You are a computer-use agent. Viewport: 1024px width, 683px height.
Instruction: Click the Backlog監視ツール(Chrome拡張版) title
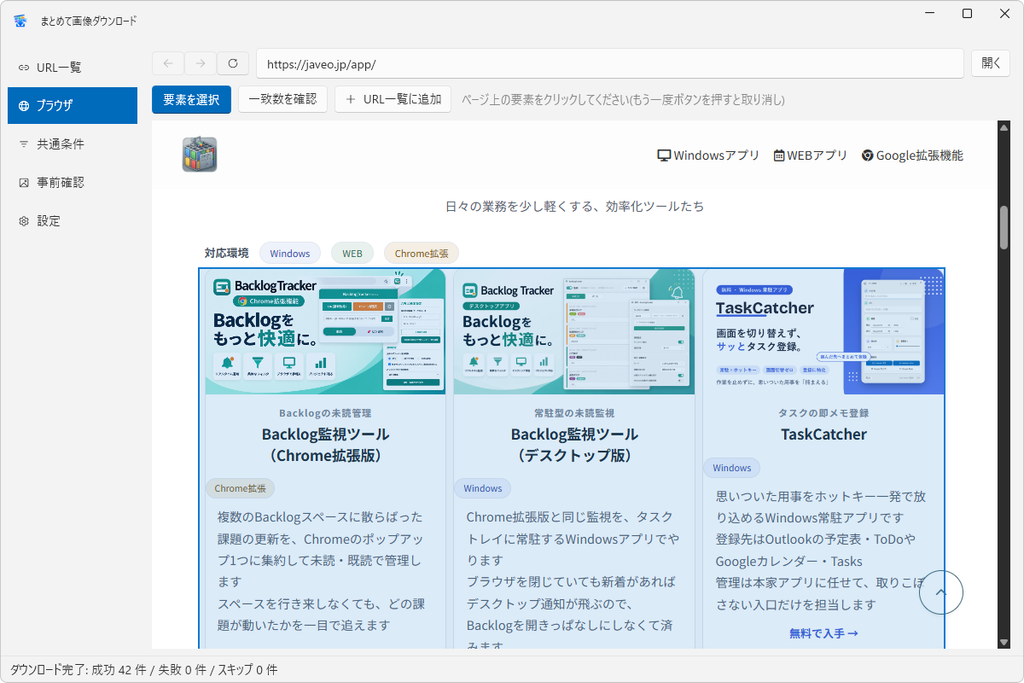pyautogui.click(x=325, y=445)
